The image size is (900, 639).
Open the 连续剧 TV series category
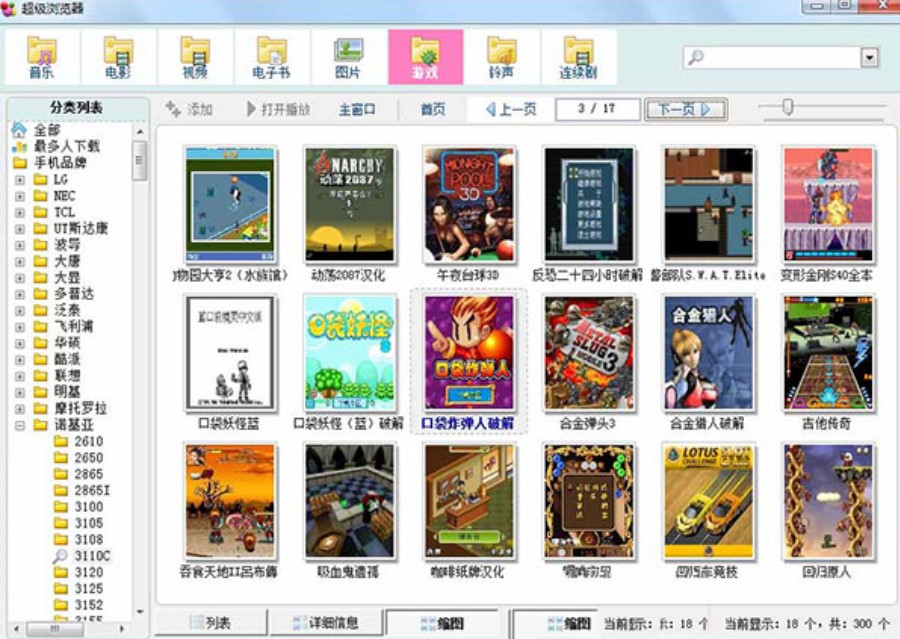point(578,57)
